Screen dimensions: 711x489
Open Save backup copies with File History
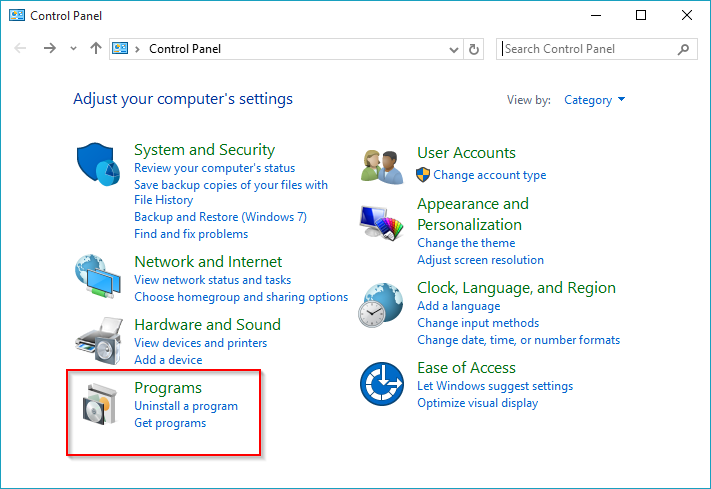click(231, 192)
